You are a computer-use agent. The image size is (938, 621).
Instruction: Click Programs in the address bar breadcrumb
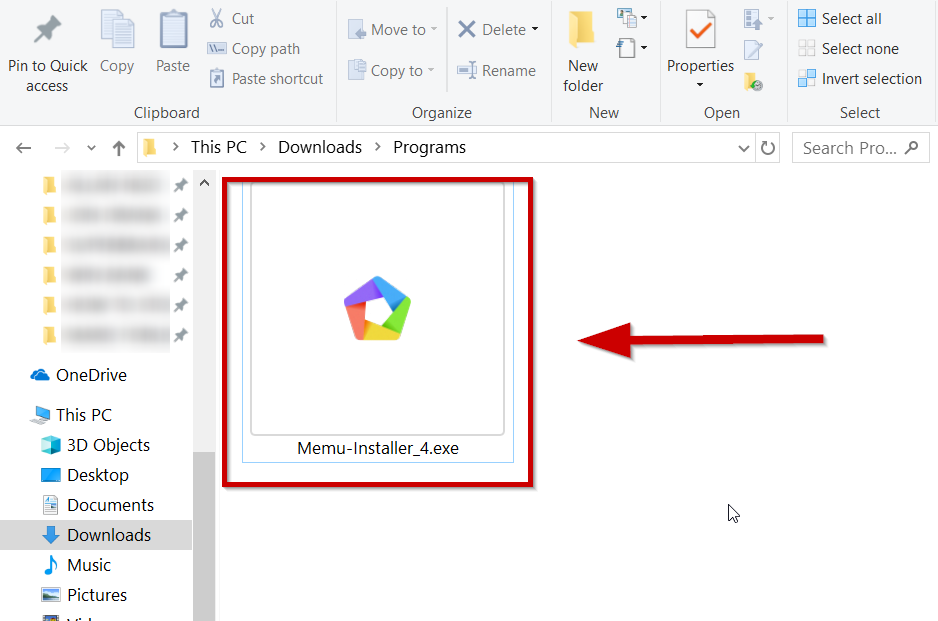pyautogui.click(x=430, y=147)
